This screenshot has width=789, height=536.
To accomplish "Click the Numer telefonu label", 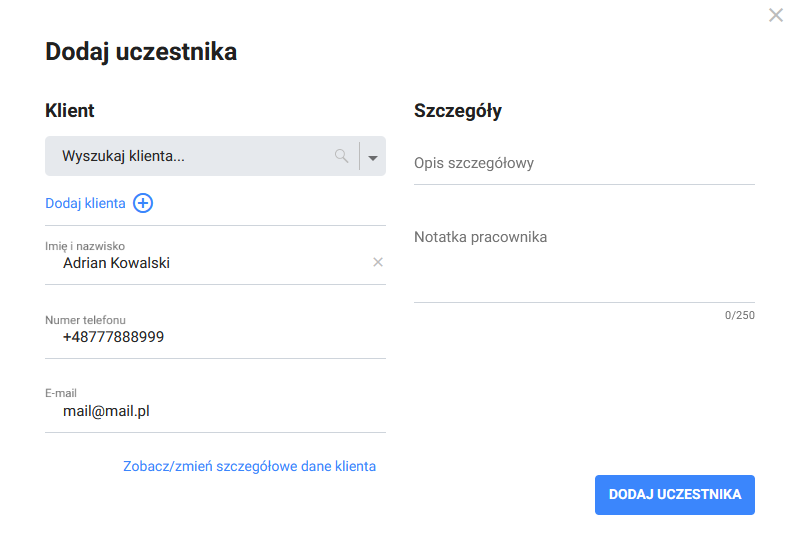I will tap(85, 320).
